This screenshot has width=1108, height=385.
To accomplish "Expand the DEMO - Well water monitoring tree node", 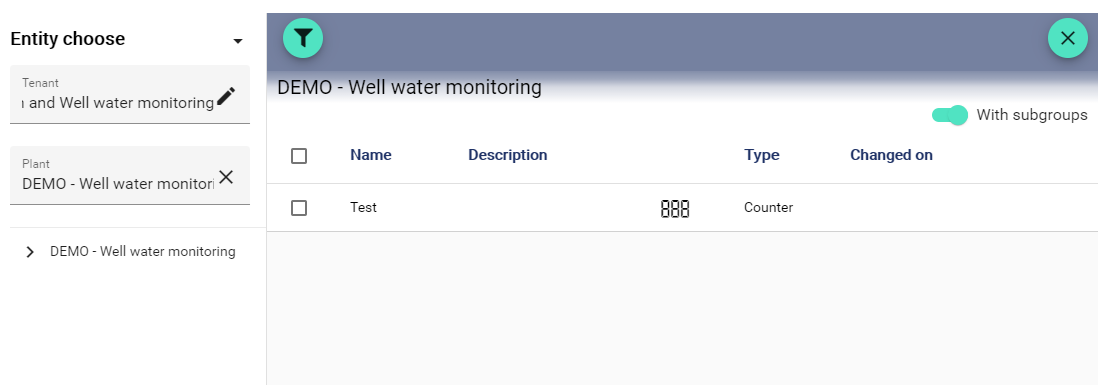I will click(30, 252).
